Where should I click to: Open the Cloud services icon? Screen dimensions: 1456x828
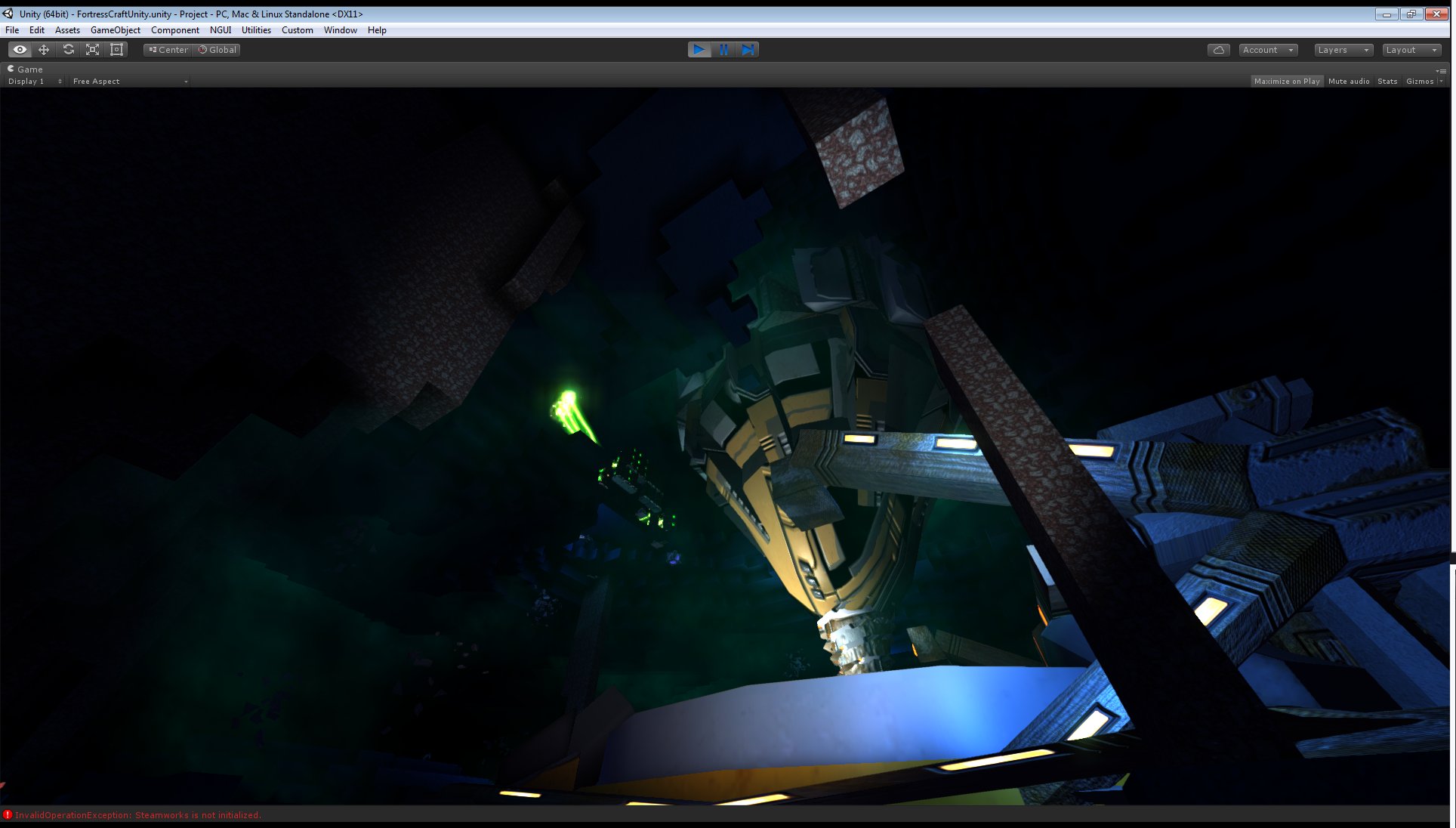click(1219, 50)
